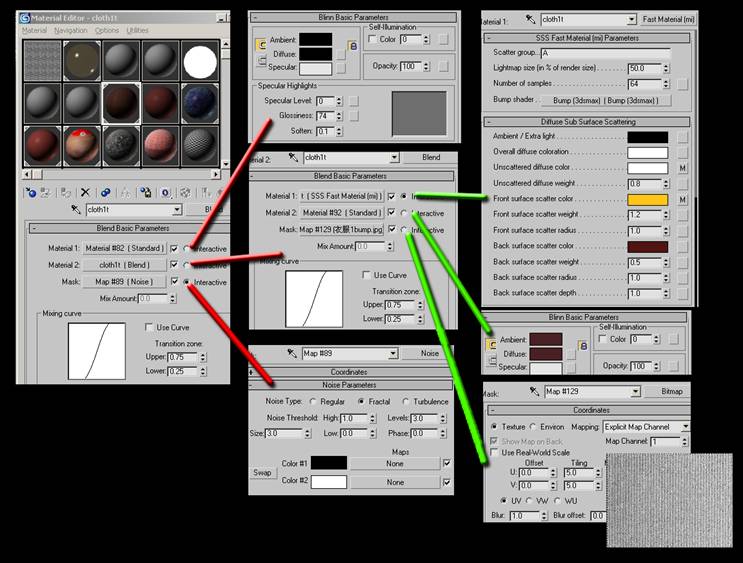Click the Ambient/Diffuse color lock icon
Viewport: 743px width, 563px height.
pyautogui.click(x=352, y=45)
